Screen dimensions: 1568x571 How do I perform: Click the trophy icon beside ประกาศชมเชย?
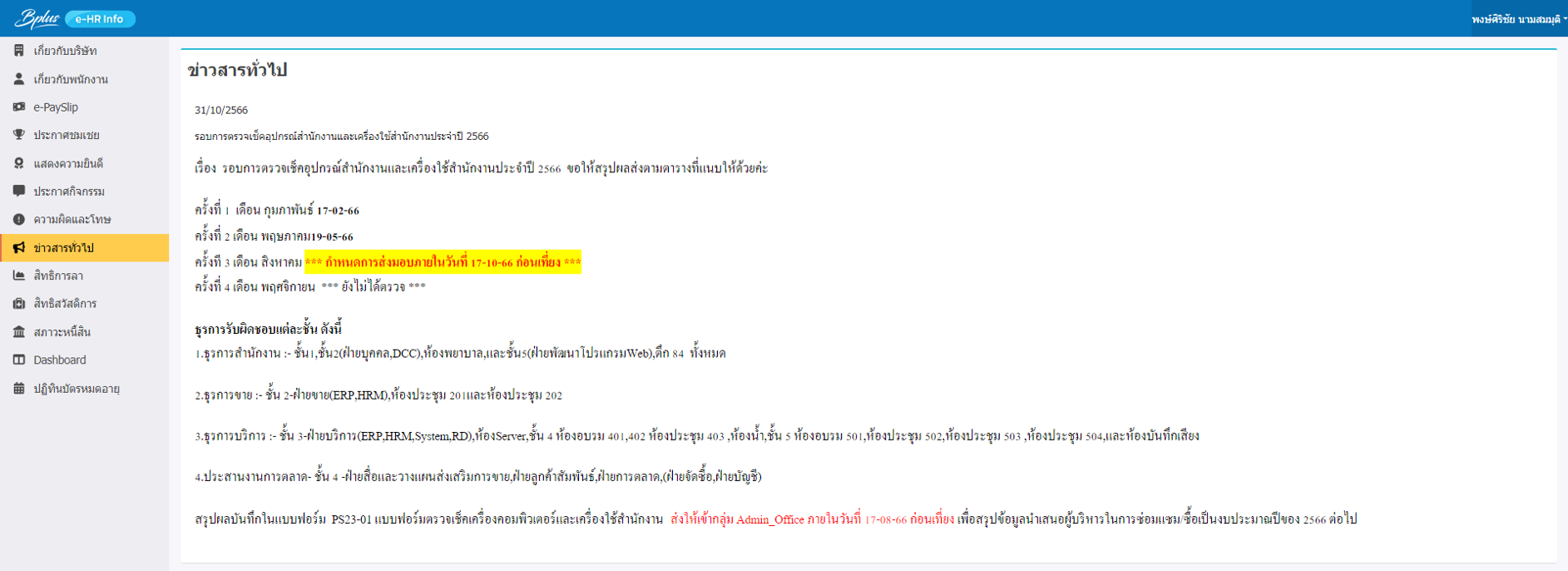click(x=19, y=135)
